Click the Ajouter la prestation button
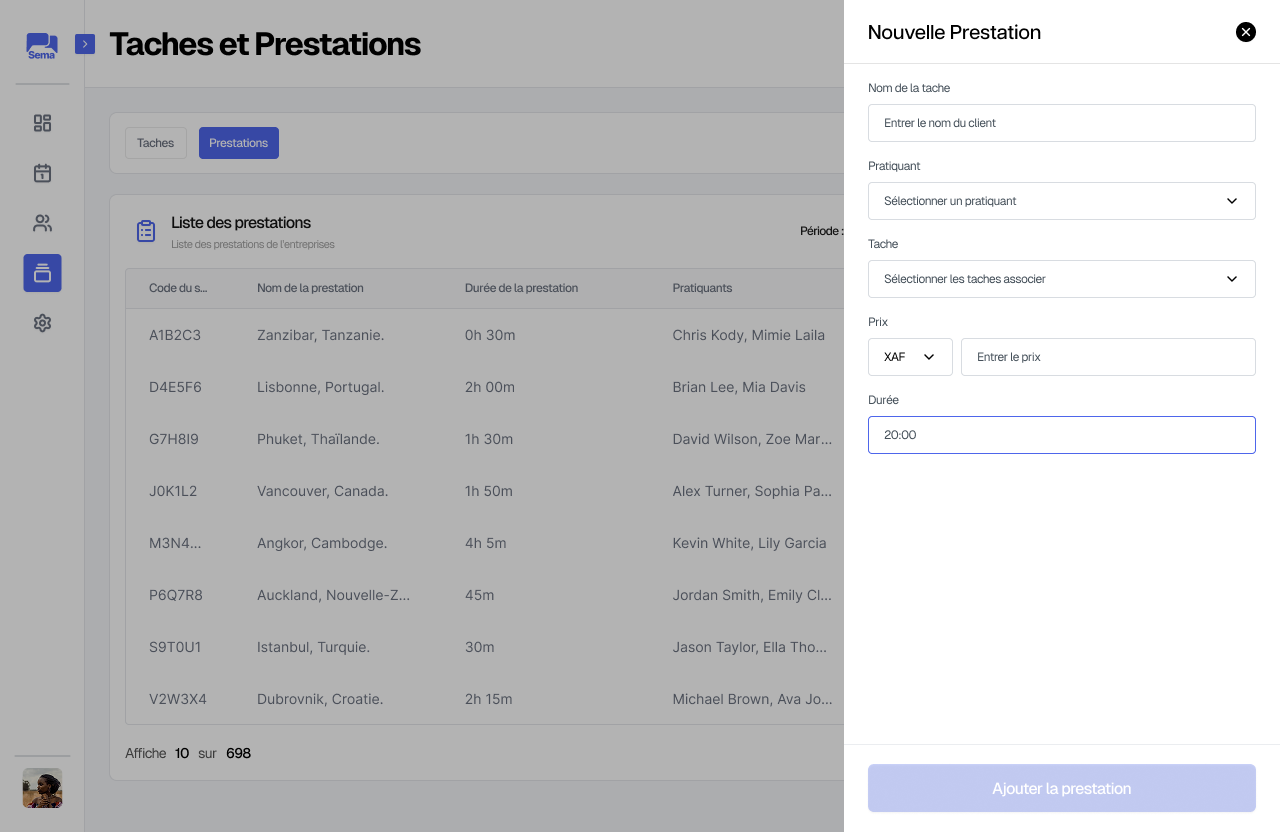 [1061, 788]
